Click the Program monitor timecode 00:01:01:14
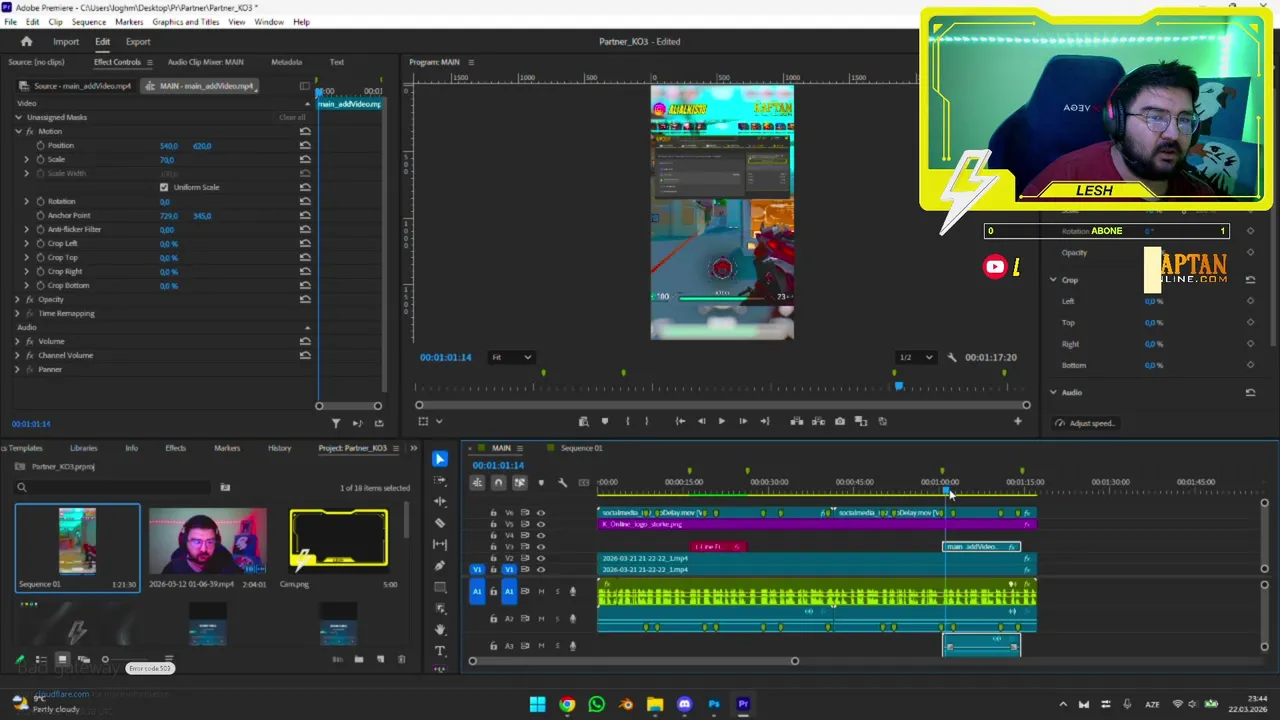Image resolution: width=1280 pixels, height=720 pixels. 445,357
